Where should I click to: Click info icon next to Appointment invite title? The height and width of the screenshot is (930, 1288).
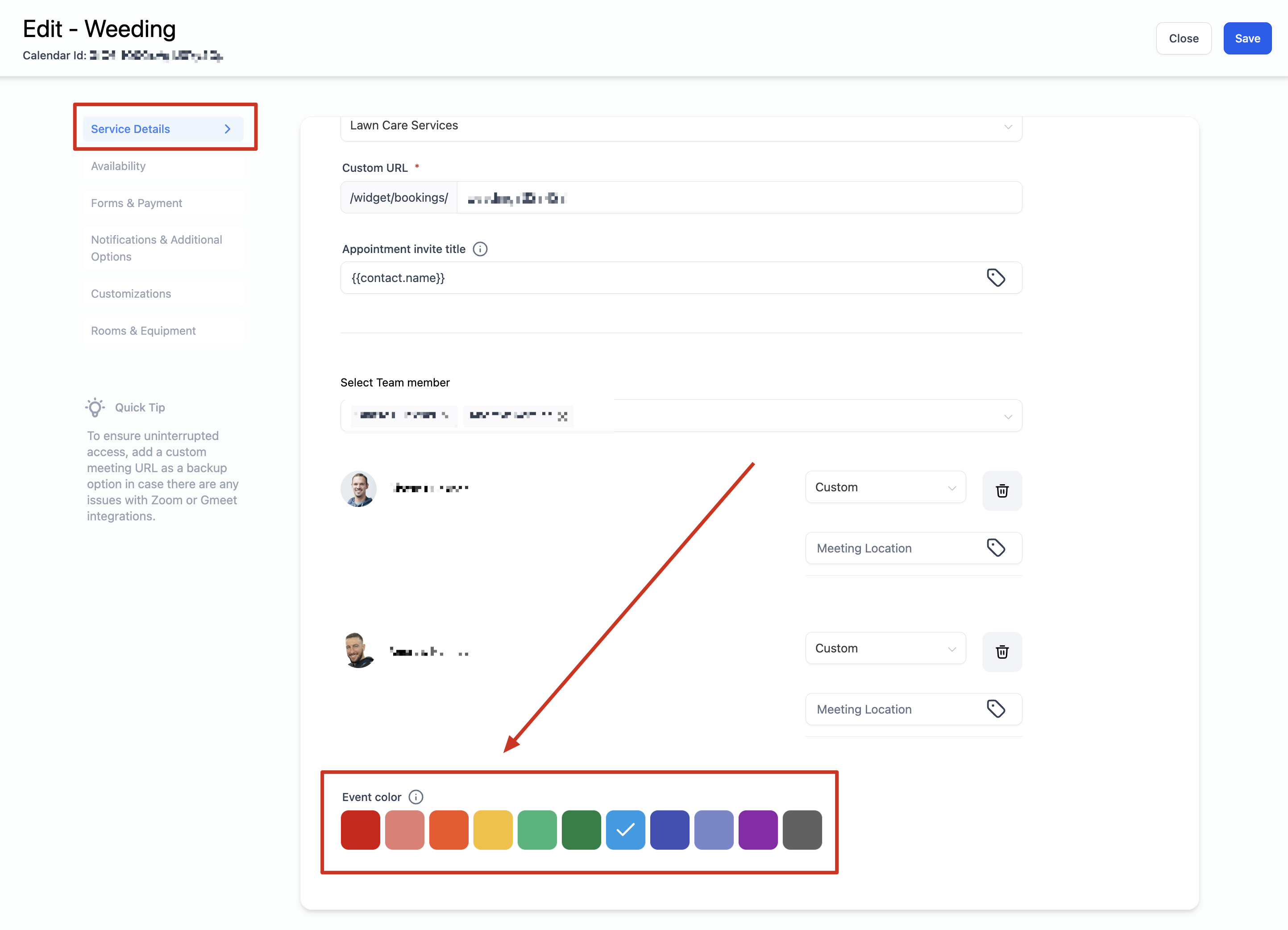pyautogui.click(x=480, y=249)
